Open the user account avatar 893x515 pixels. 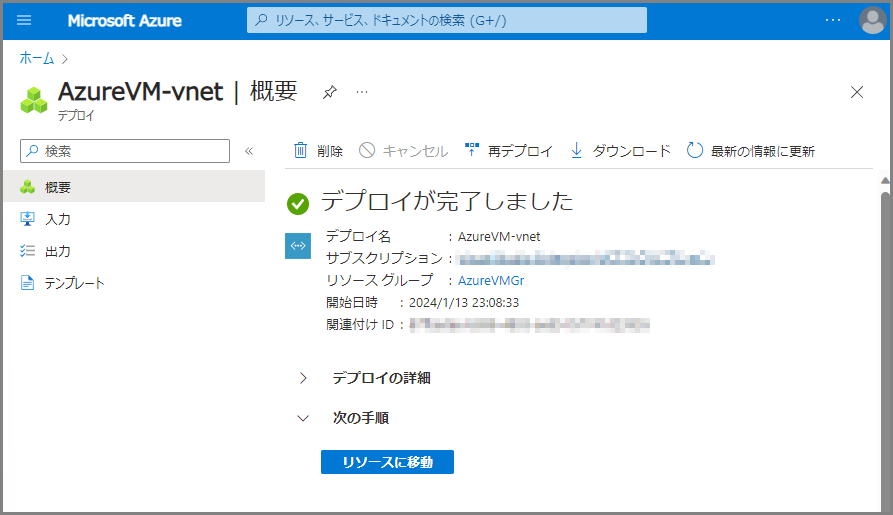(872, 21)
